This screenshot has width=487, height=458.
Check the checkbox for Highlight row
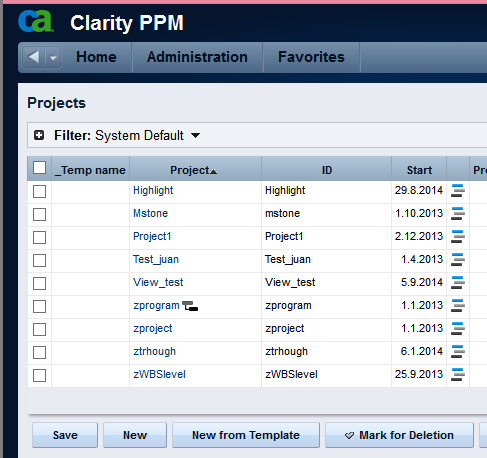click(x=40, y=191)
